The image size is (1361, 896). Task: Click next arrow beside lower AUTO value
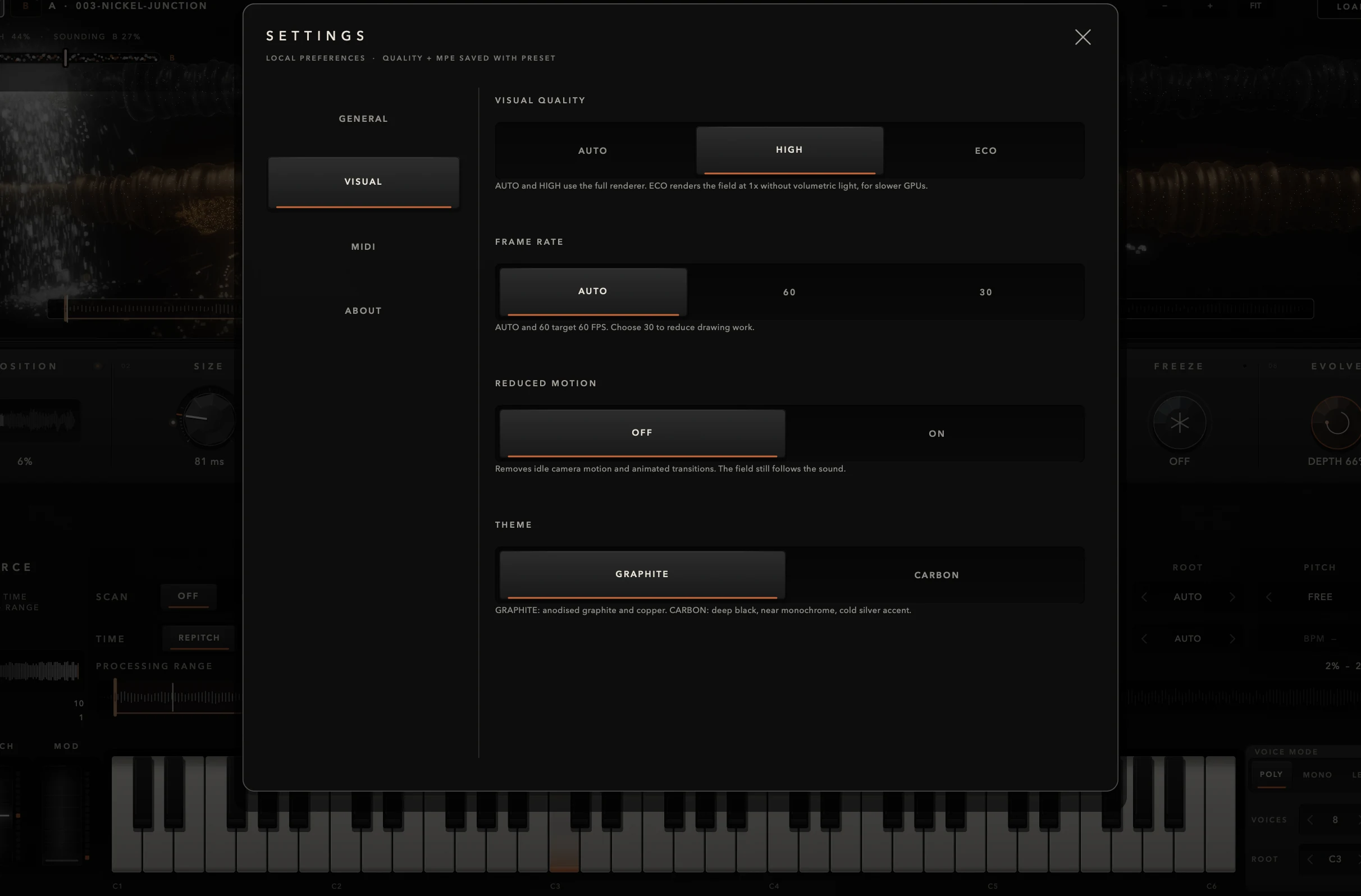pos(1232,639)
